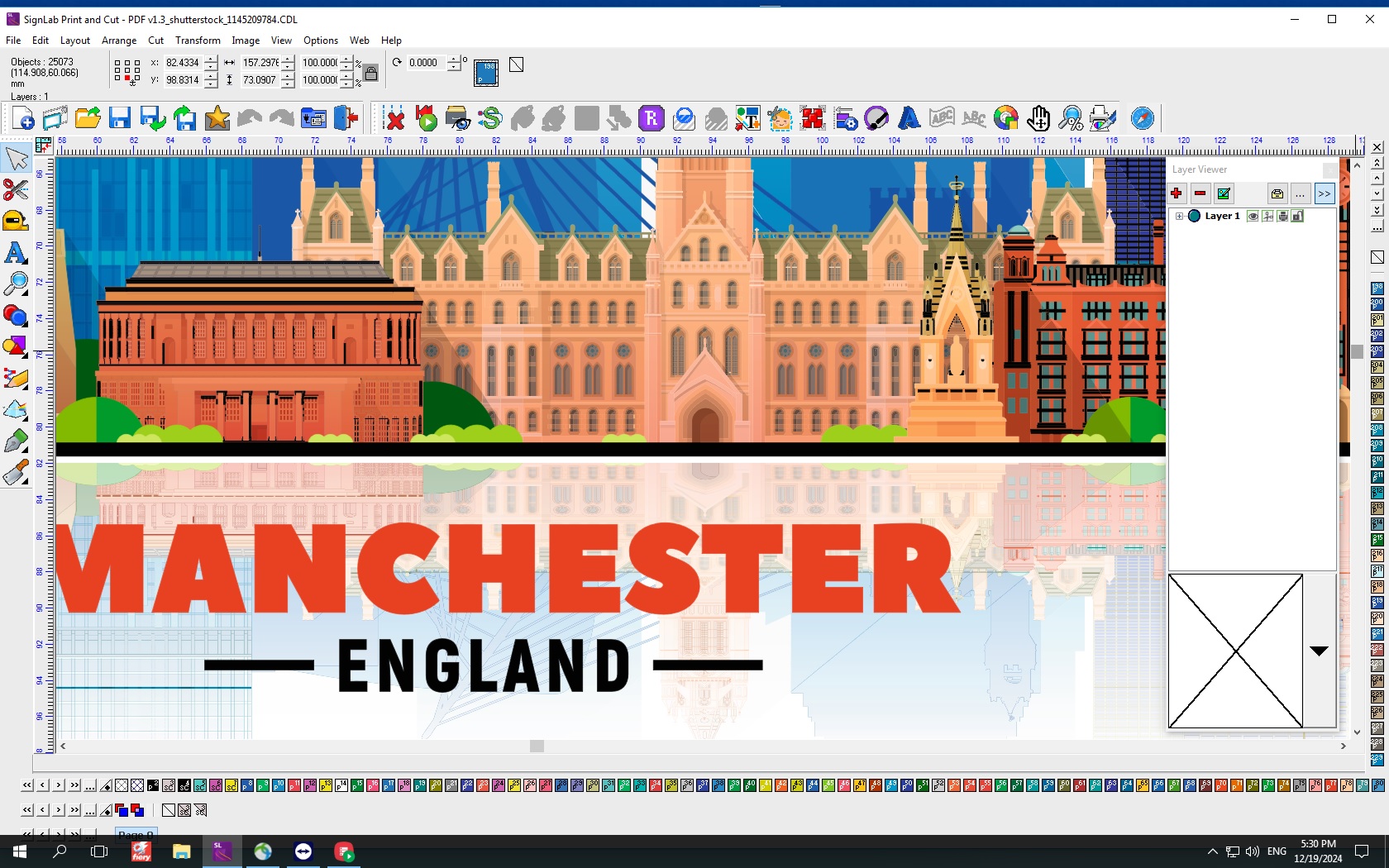Click the red puzzle piece fit icon
Screen dimensions: 1389x868
point(813,118)
